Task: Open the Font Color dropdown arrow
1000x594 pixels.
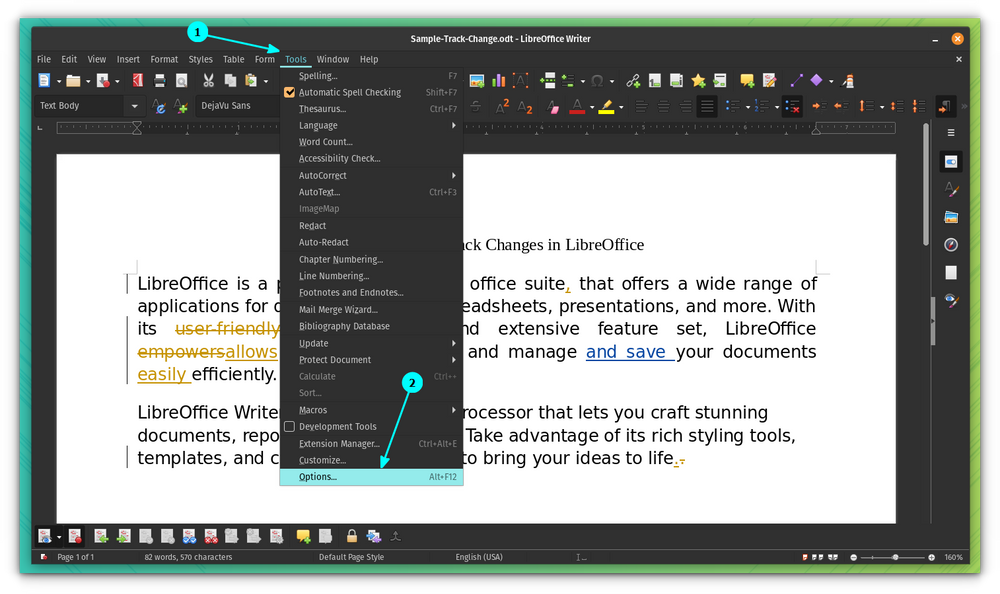Action: point(592,107)
